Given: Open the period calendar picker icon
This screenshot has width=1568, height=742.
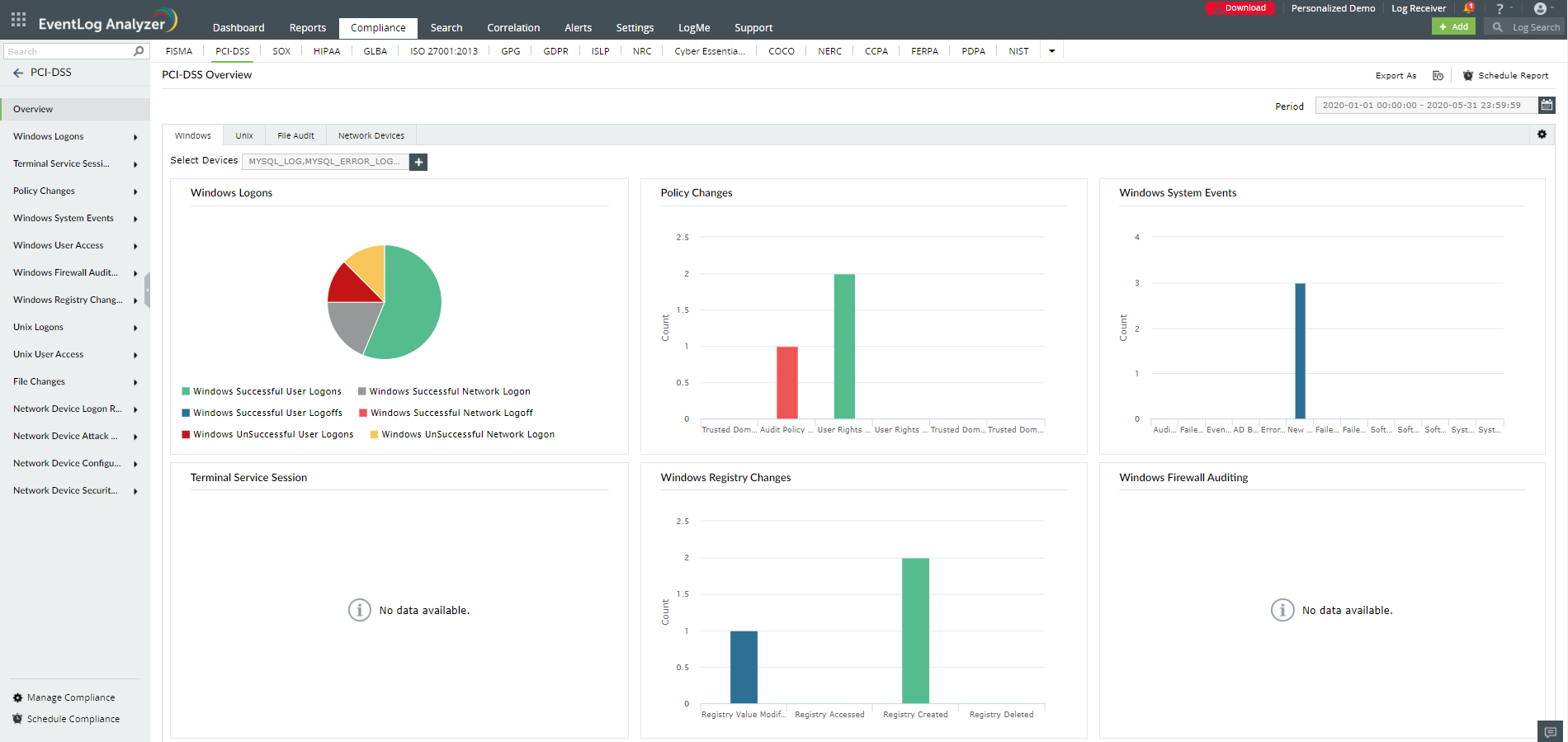Looking at the screenshot, I should (1547, 105).
